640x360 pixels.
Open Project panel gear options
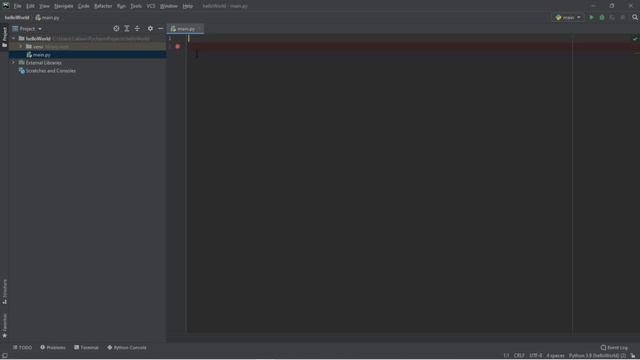click(x=150, y=29)
